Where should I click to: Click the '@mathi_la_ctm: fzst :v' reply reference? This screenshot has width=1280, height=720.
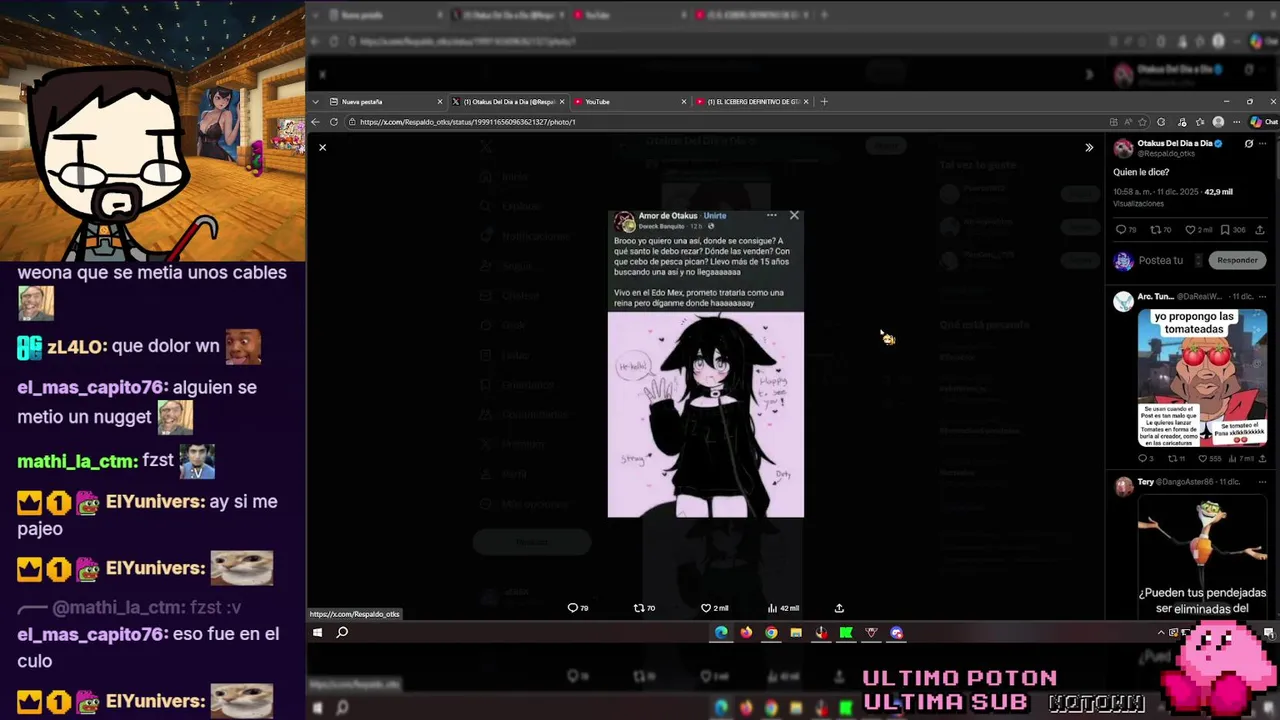pos(130,607)
